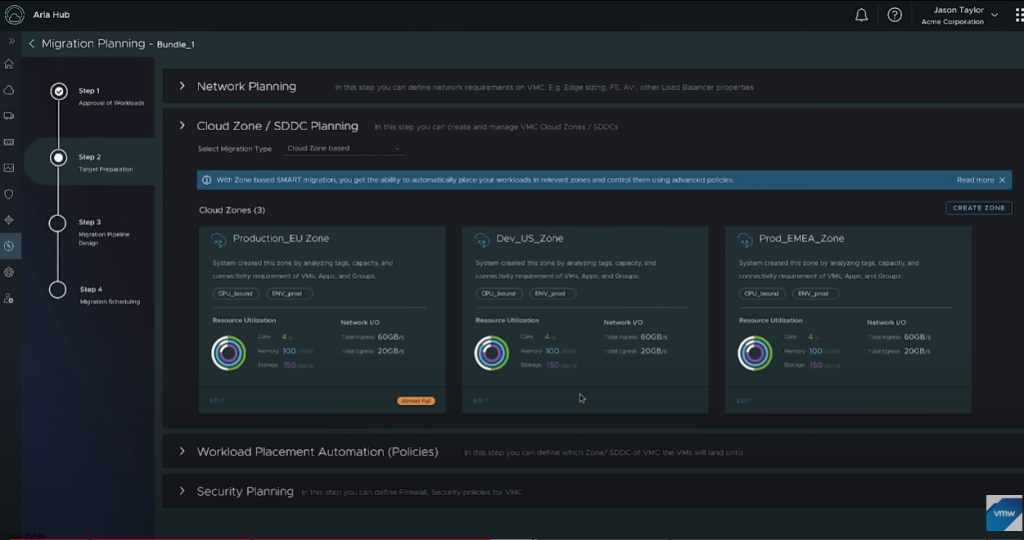Select Step 1 completed circle
Image resolution: width=1024 pixels, height=540 pixels.
(59, 91)
